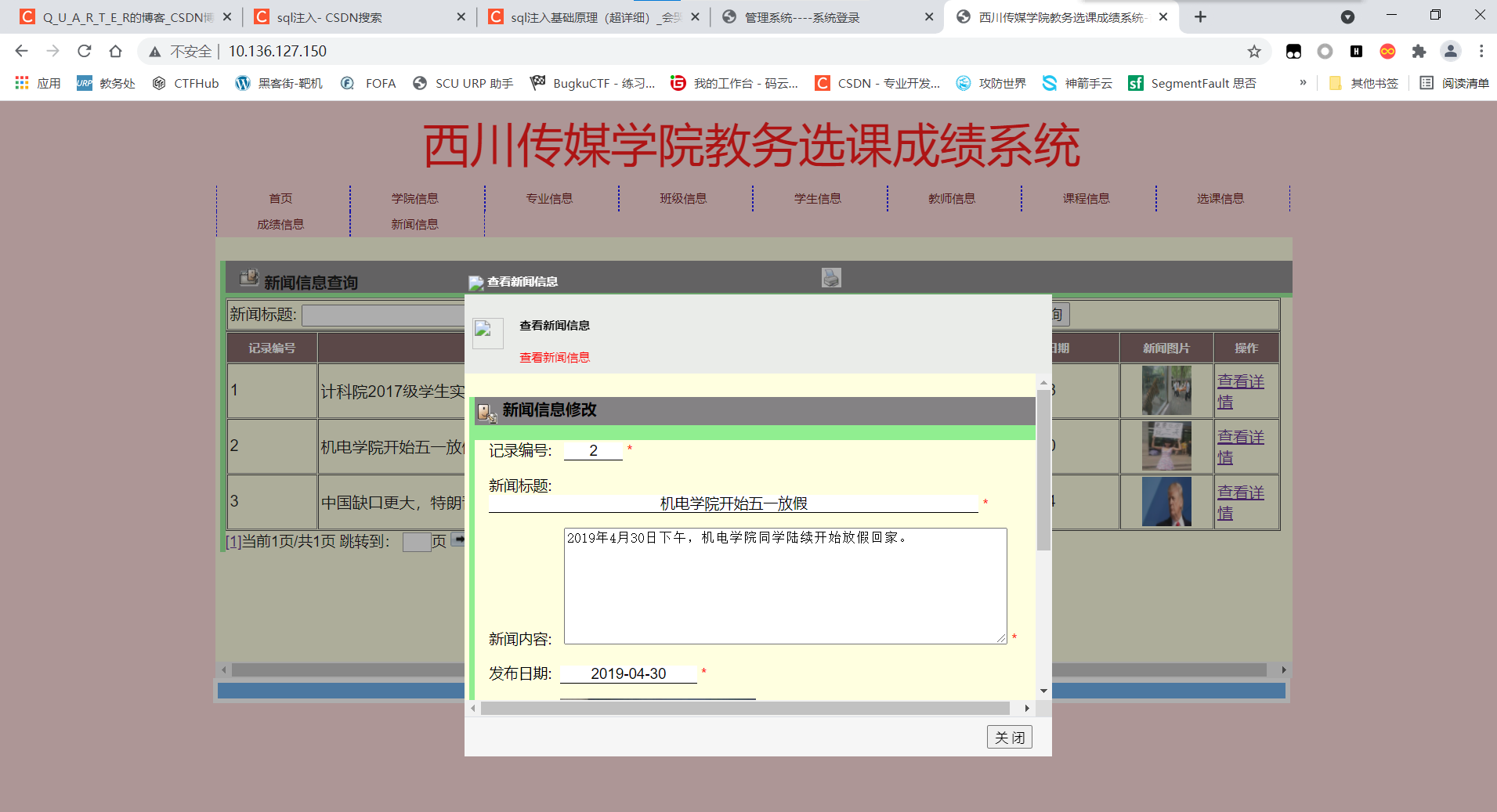1497x812 pixels.
Task: Open the extensions puzzle icon
Action: (x=1419, y=52)
